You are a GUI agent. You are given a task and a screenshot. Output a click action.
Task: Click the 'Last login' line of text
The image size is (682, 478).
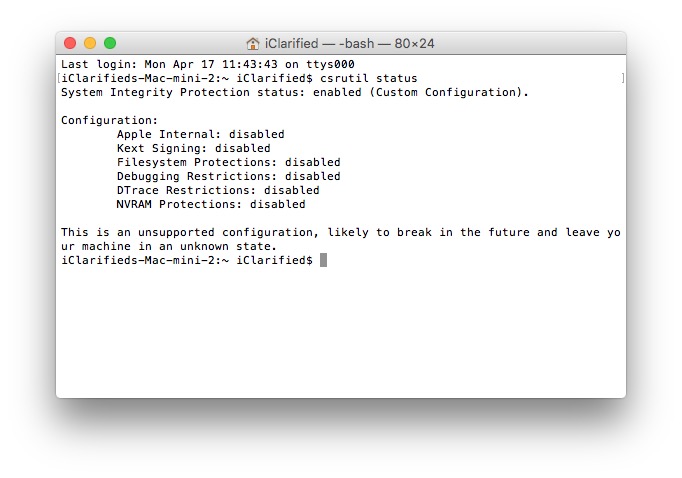[x=207, y=64]
